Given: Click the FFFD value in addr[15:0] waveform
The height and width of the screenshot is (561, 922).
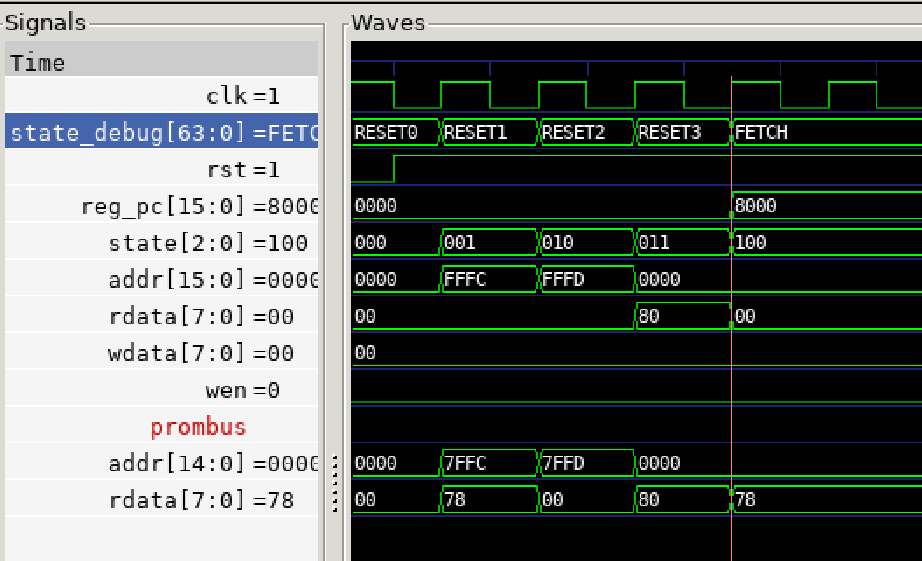Looking at the screenshot, I should [563, 279].
